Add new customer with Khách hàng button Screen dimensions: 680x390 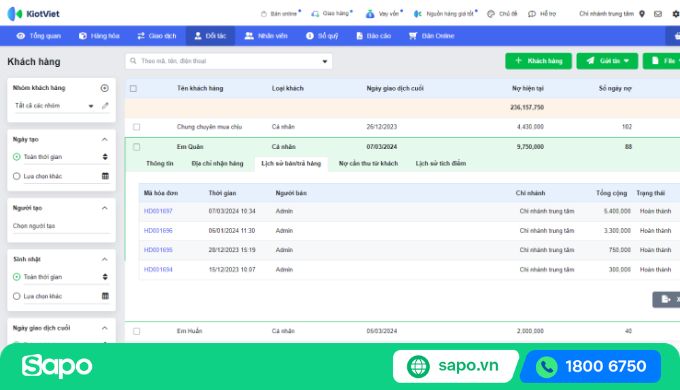[x=538, y=61]
